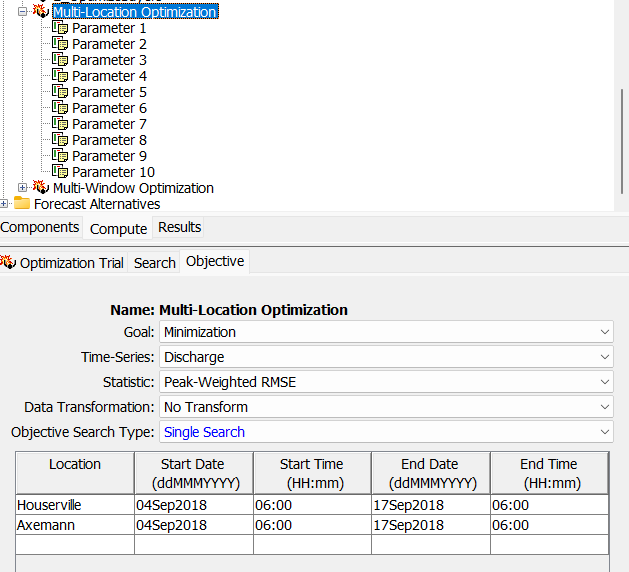Click the Parameter 8 icon

[60, 140]
